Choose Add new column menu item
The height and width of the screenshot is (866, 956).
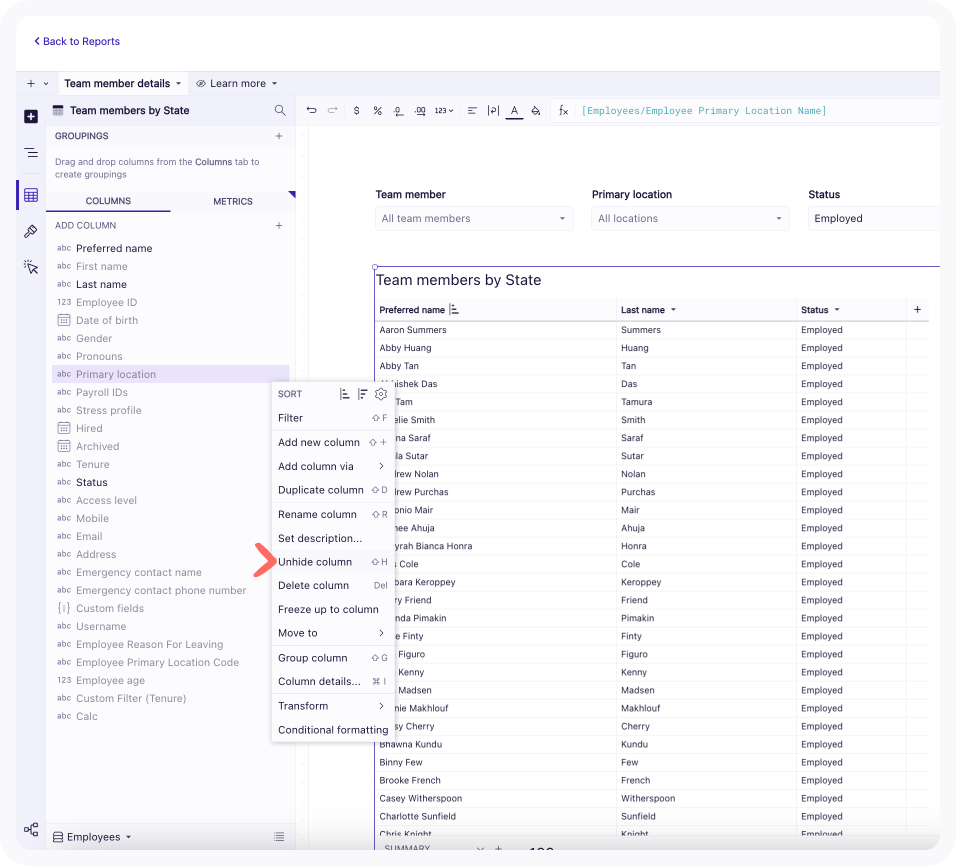click(332, 442)
